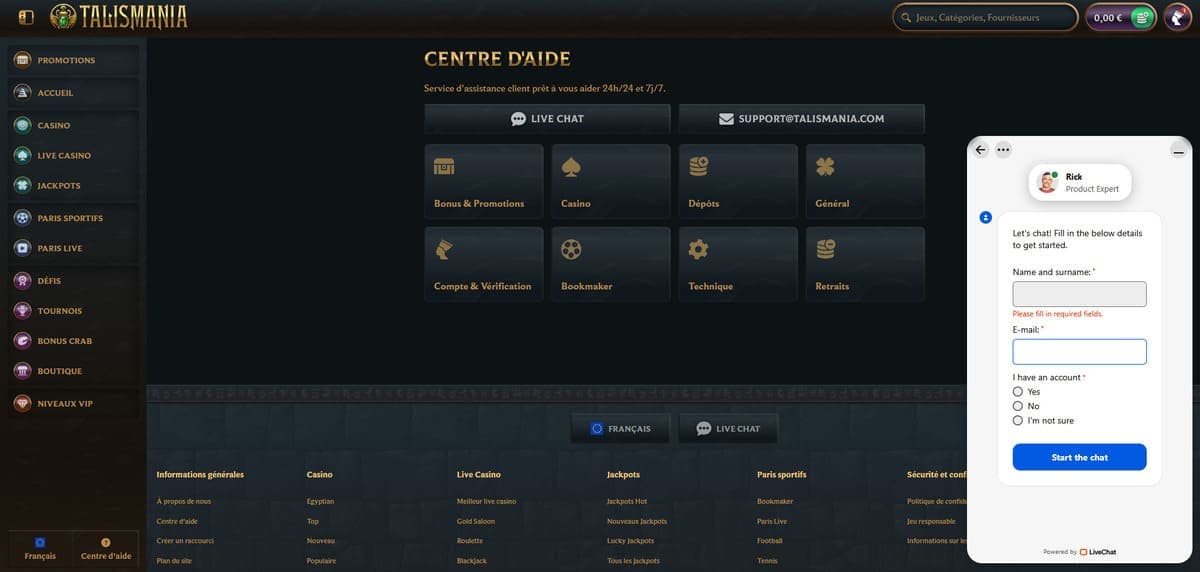Open the Général help category
Screen dimensions: 1200x572
click(865, 181)
